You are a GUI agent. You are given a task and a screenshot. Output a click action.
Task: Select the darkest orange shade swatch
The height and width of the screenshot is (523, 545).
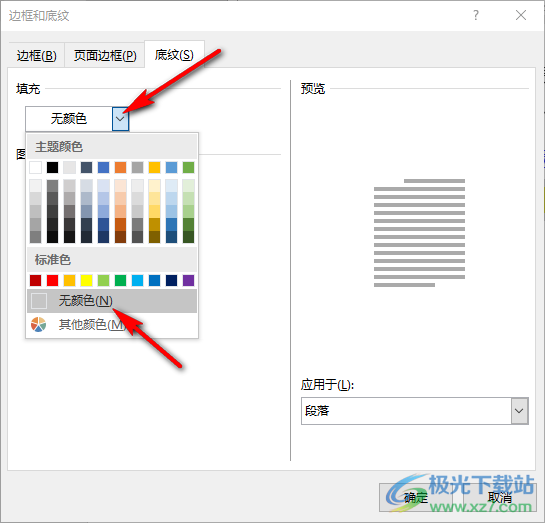pos(121,237)
